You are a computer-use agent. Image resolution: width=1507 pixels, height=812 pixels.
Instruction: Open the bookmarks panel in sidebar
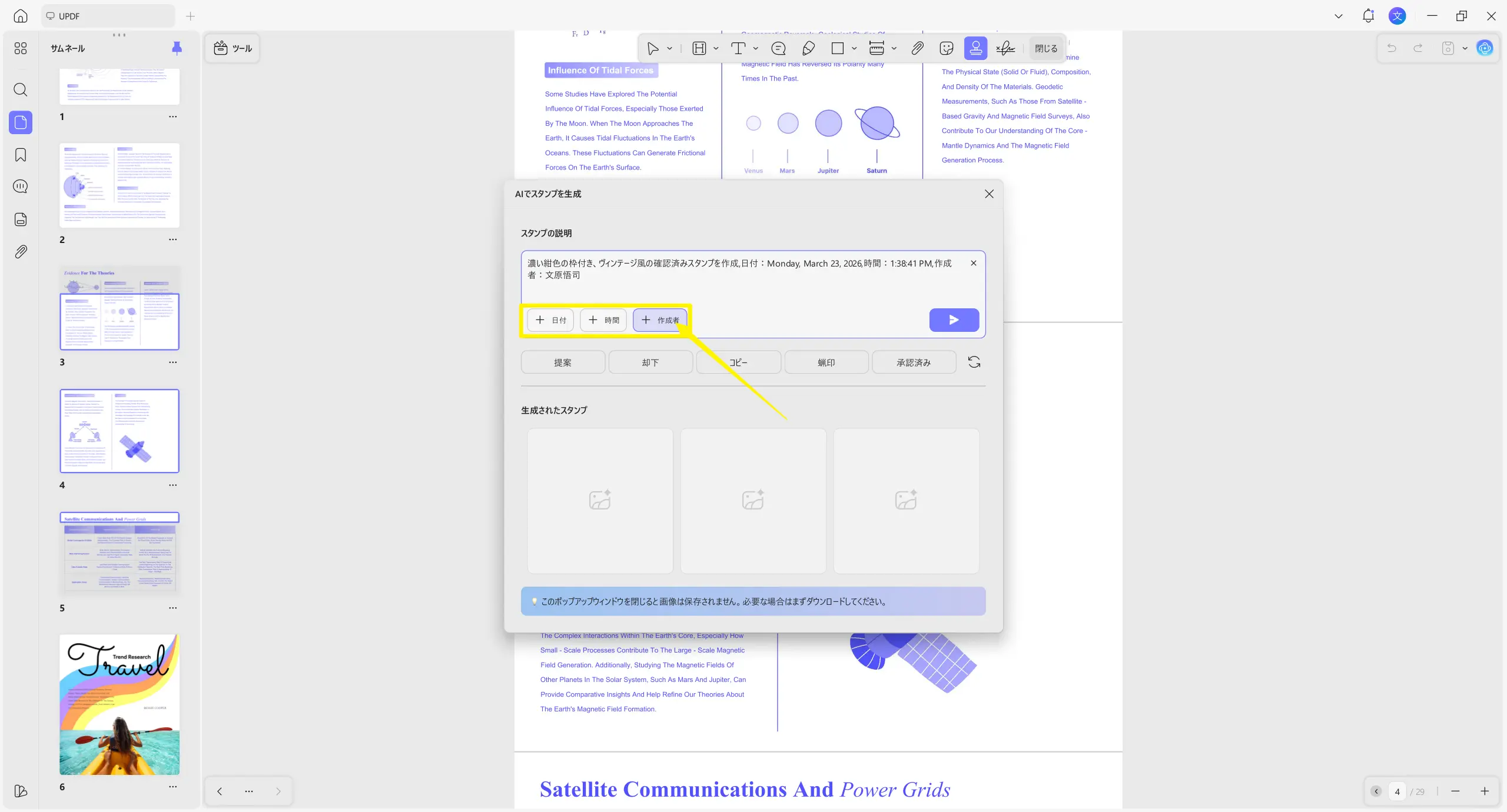point(21,155)
